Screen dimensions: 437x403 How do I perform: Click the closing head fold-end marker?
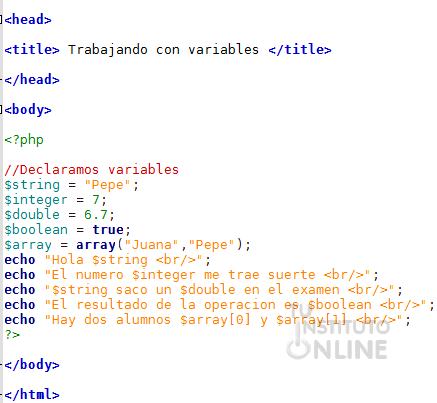pos(2,80)
